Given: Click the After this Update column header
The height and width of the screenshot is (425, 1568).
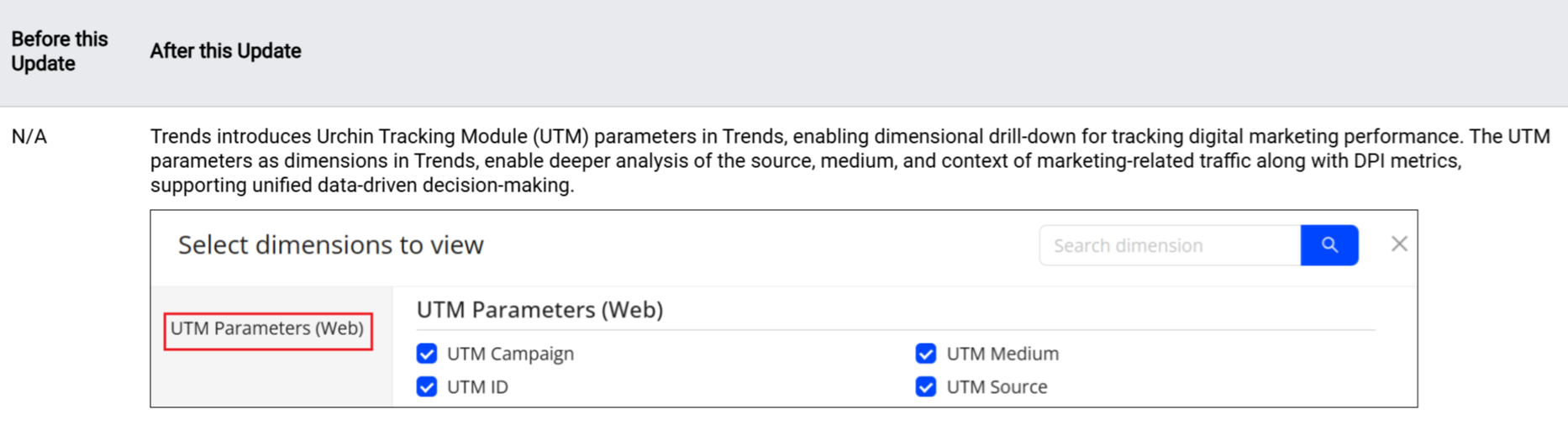Looking at the screenshot, I should tap(225, 51).
